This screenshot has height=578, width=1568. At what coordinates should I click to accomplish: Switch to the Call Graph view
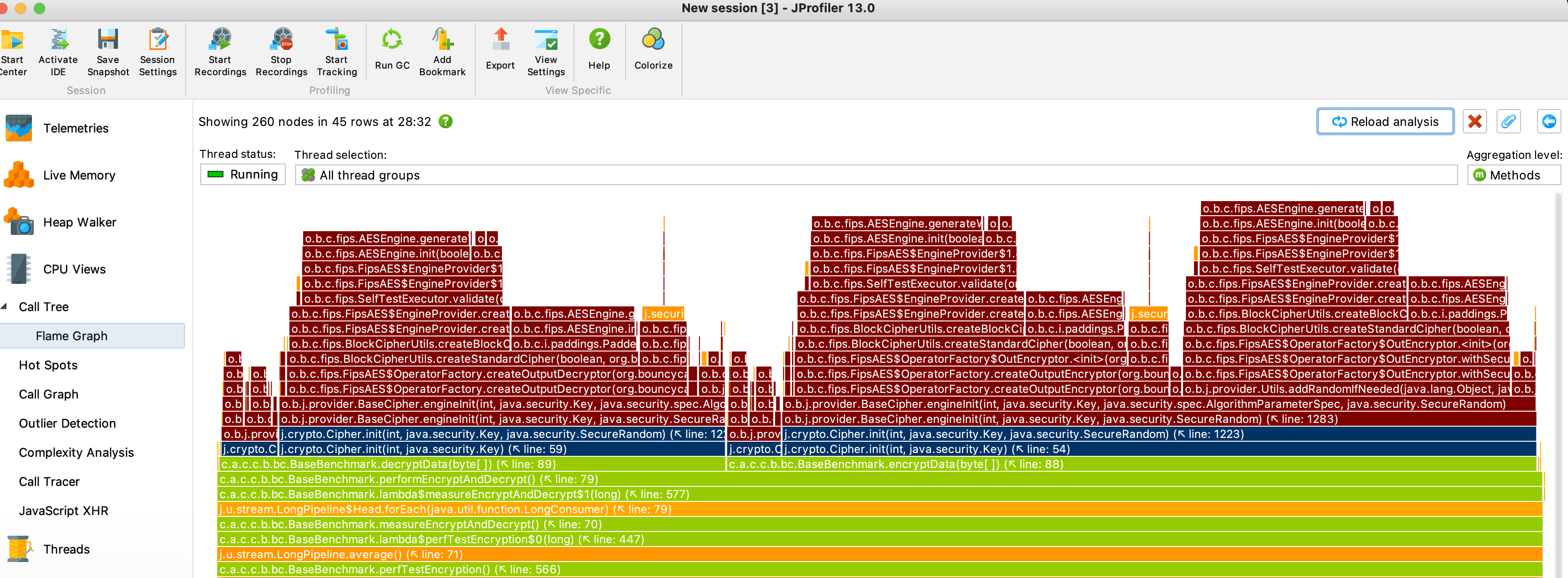[x=49, y=394]
